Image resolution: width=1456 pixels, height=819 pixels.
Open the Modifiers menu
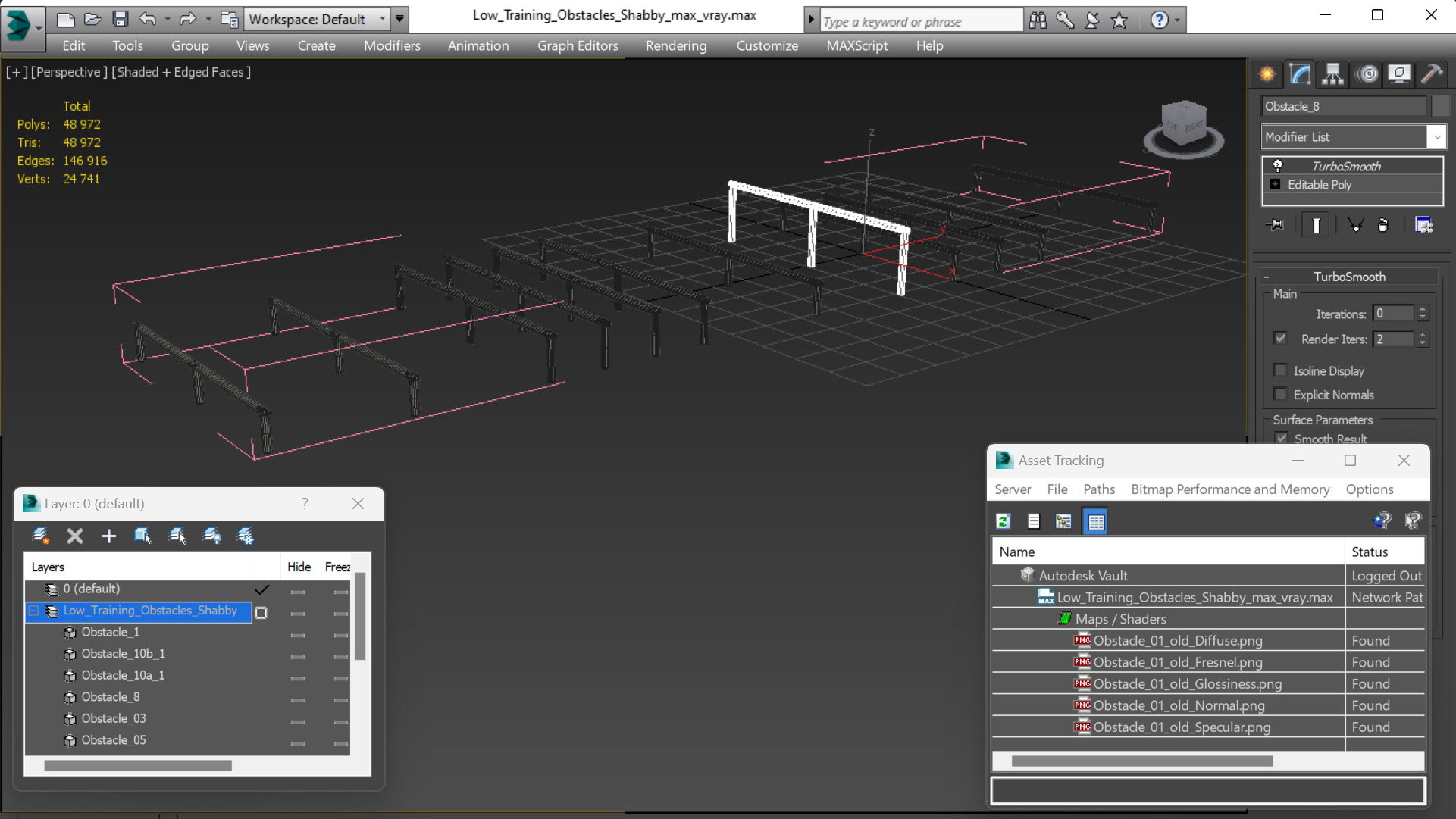[392, 45]
